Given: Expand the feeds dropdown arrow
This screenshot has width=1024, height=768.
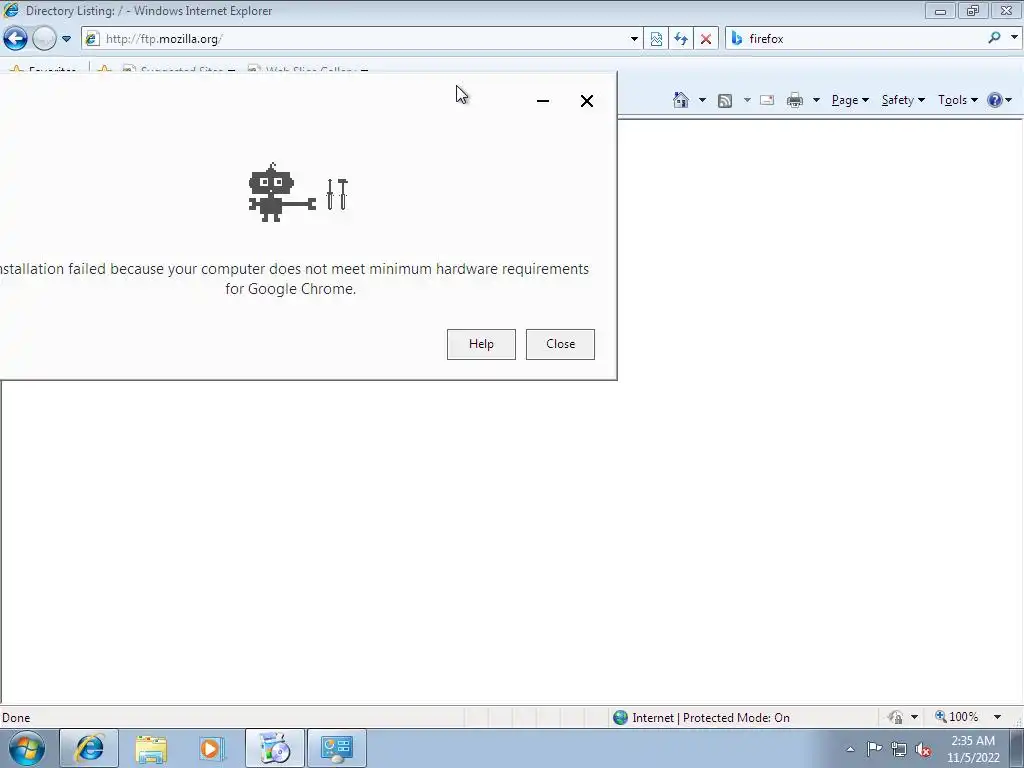Looking at the screenshot, I should 746,100.
